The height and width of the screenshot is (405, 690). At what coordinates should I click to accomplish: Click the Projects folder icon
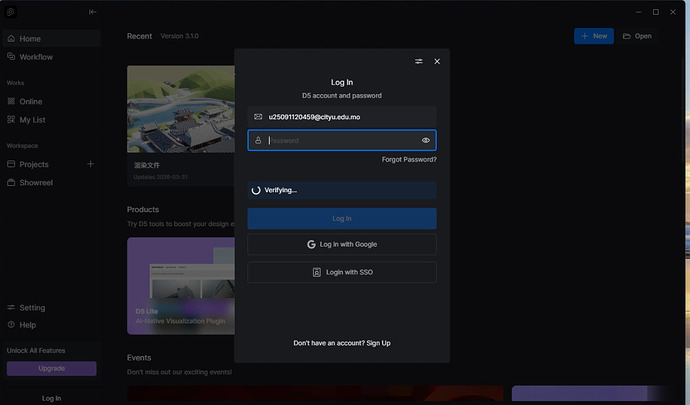(11, 164)
